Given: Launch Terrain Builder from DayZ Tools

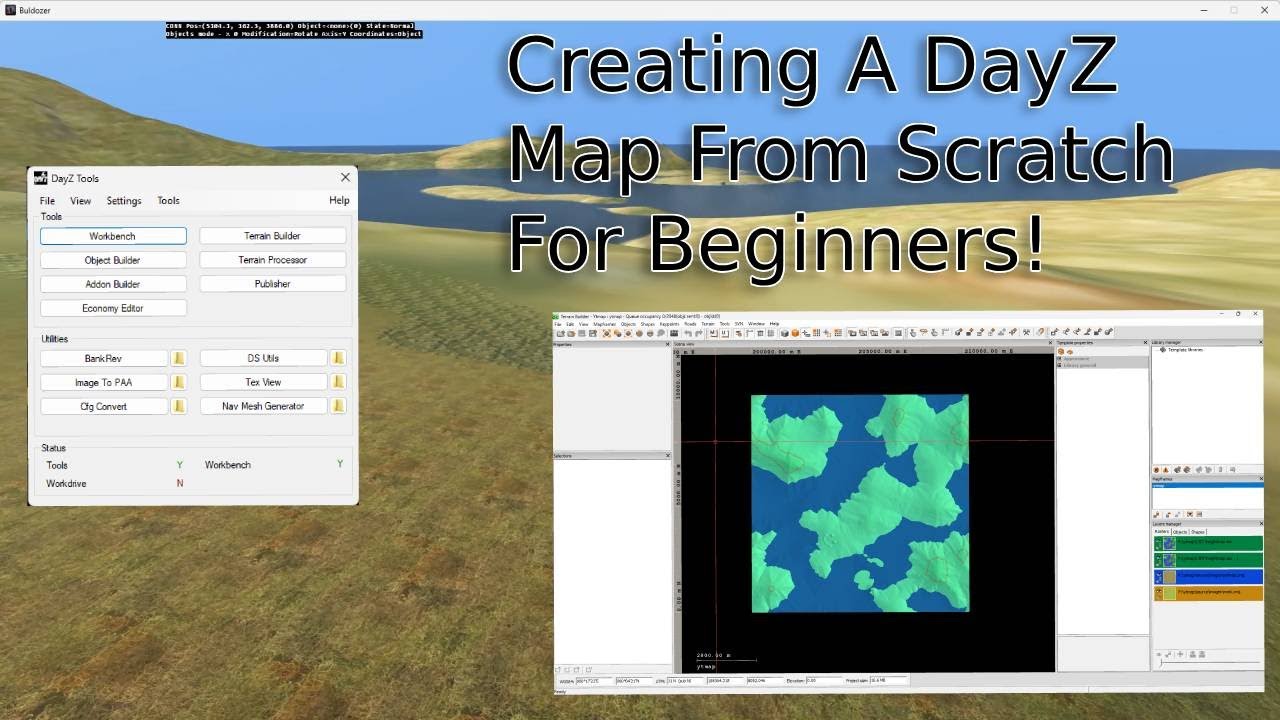Looking at the screenshot, I should [272, 236].
